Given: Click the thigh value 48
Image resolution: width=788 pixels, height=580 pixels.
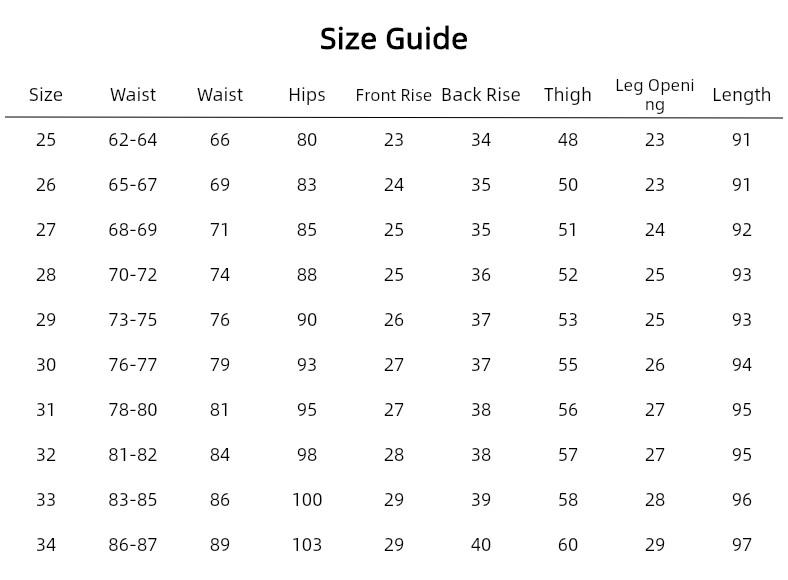Looking at the screenshot, I should 568,140.
